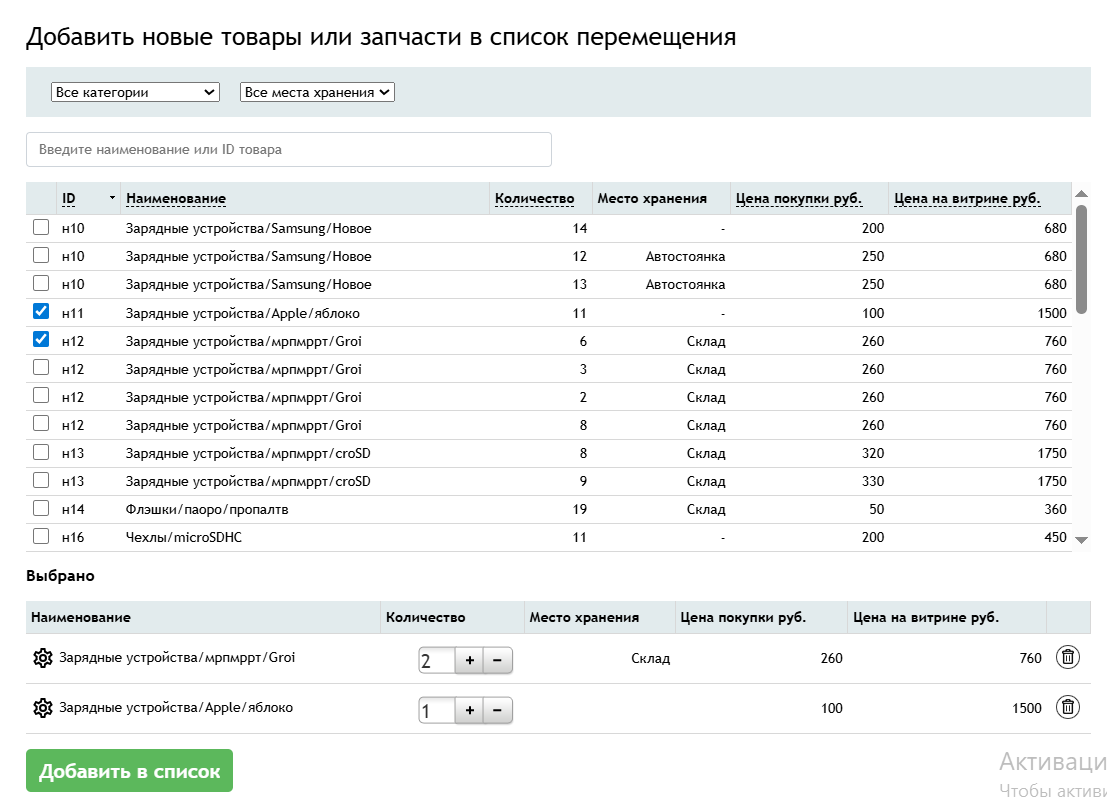Click the scrollbar up arrow of the product table
Image resolution: width=1107 pixels, height=803 pixels.
click(x=1081, y=194)
